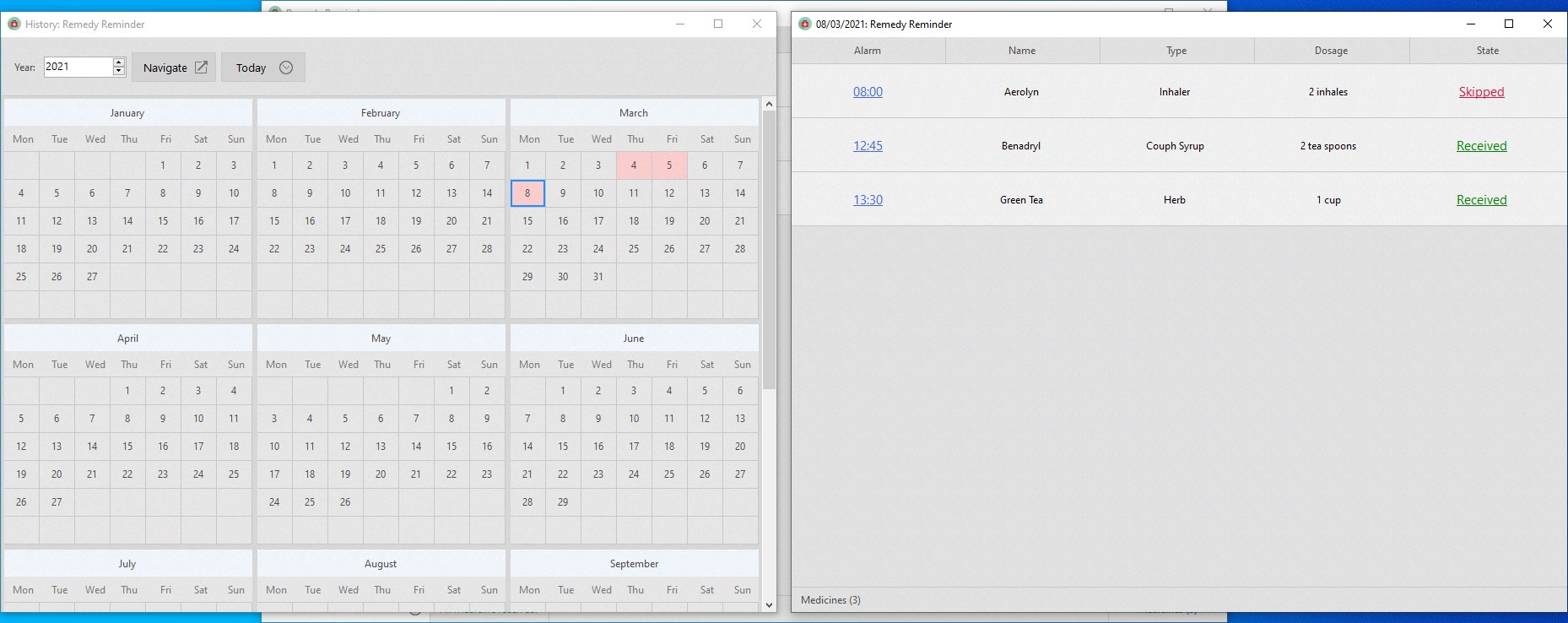
Task: Click the June month header
Action: click(634, 339)
